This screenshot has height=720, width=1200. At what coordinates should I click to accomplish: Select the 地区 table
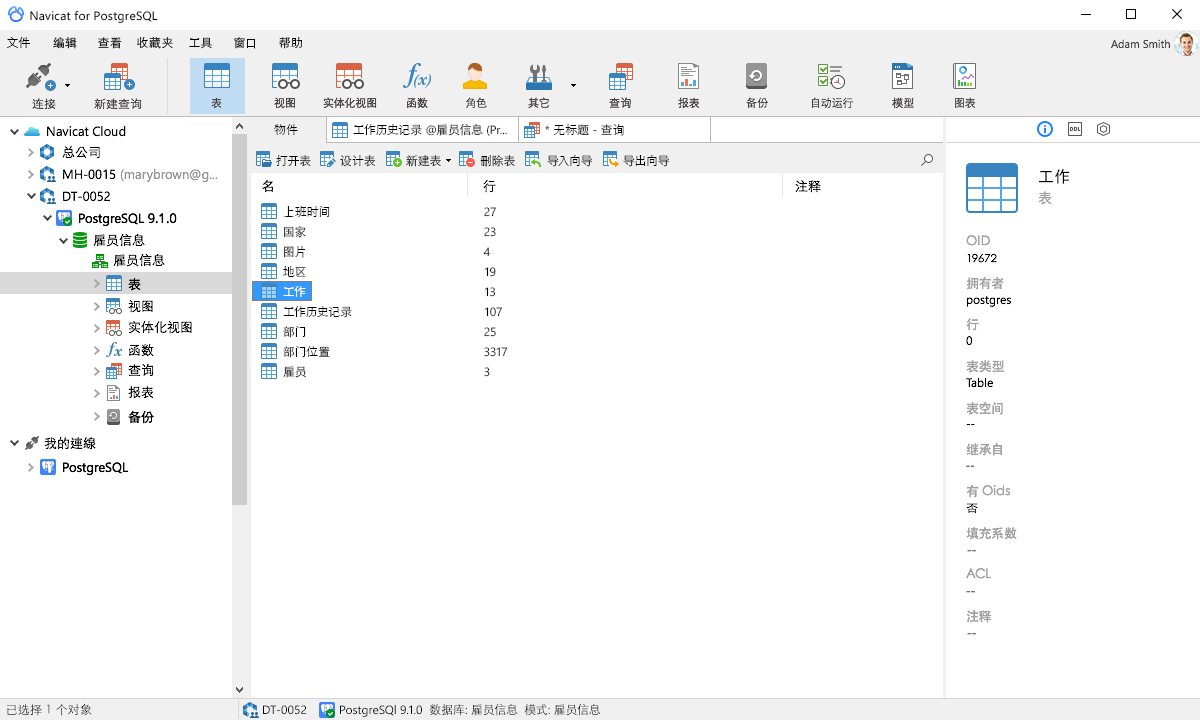click(x=283, y=272)
